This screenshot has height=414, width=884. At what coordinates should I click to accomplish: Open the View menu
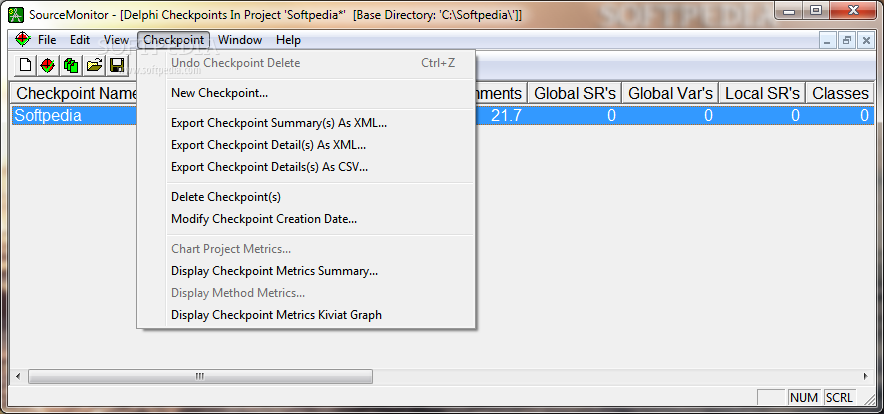click(x=116, y=40)
